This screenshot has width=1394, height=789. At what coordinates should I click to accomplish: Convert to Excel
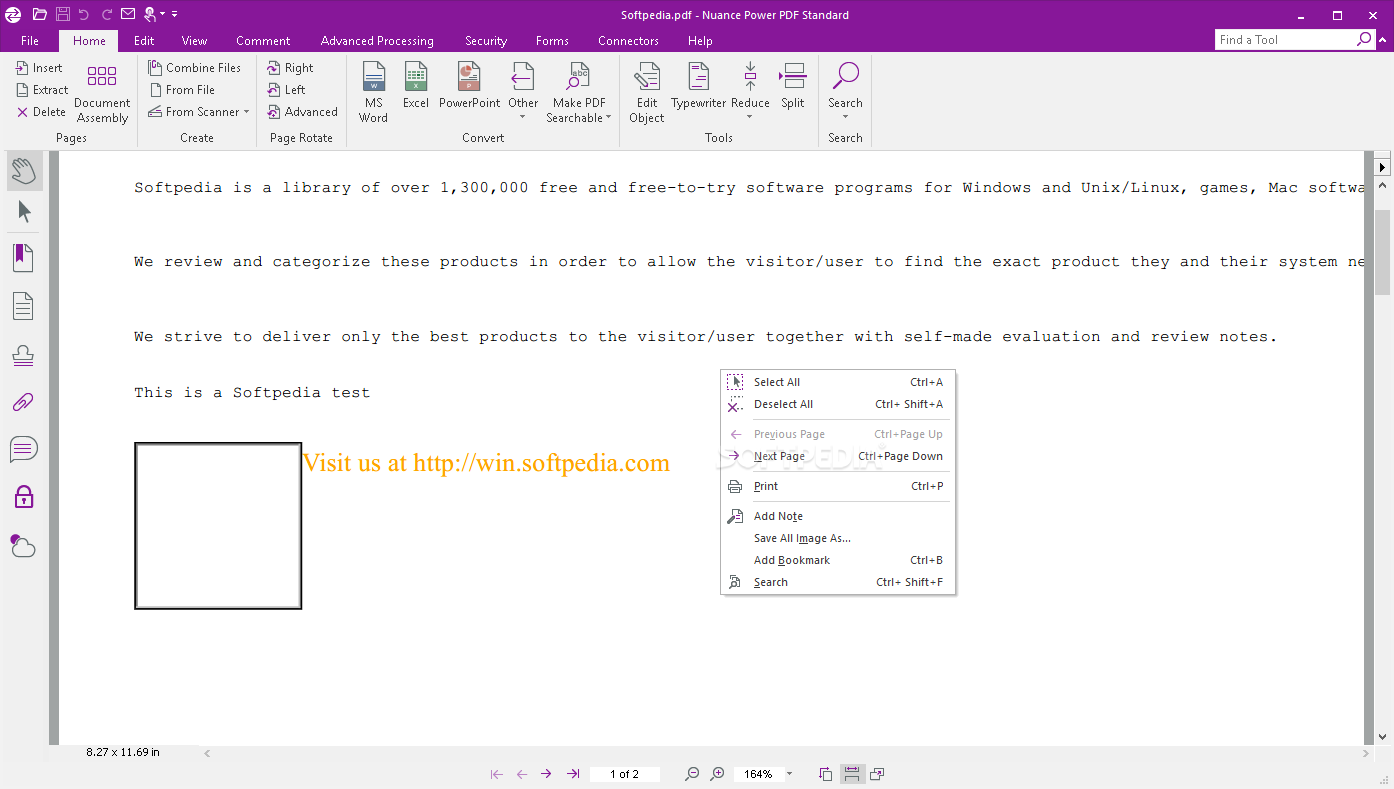416,86
